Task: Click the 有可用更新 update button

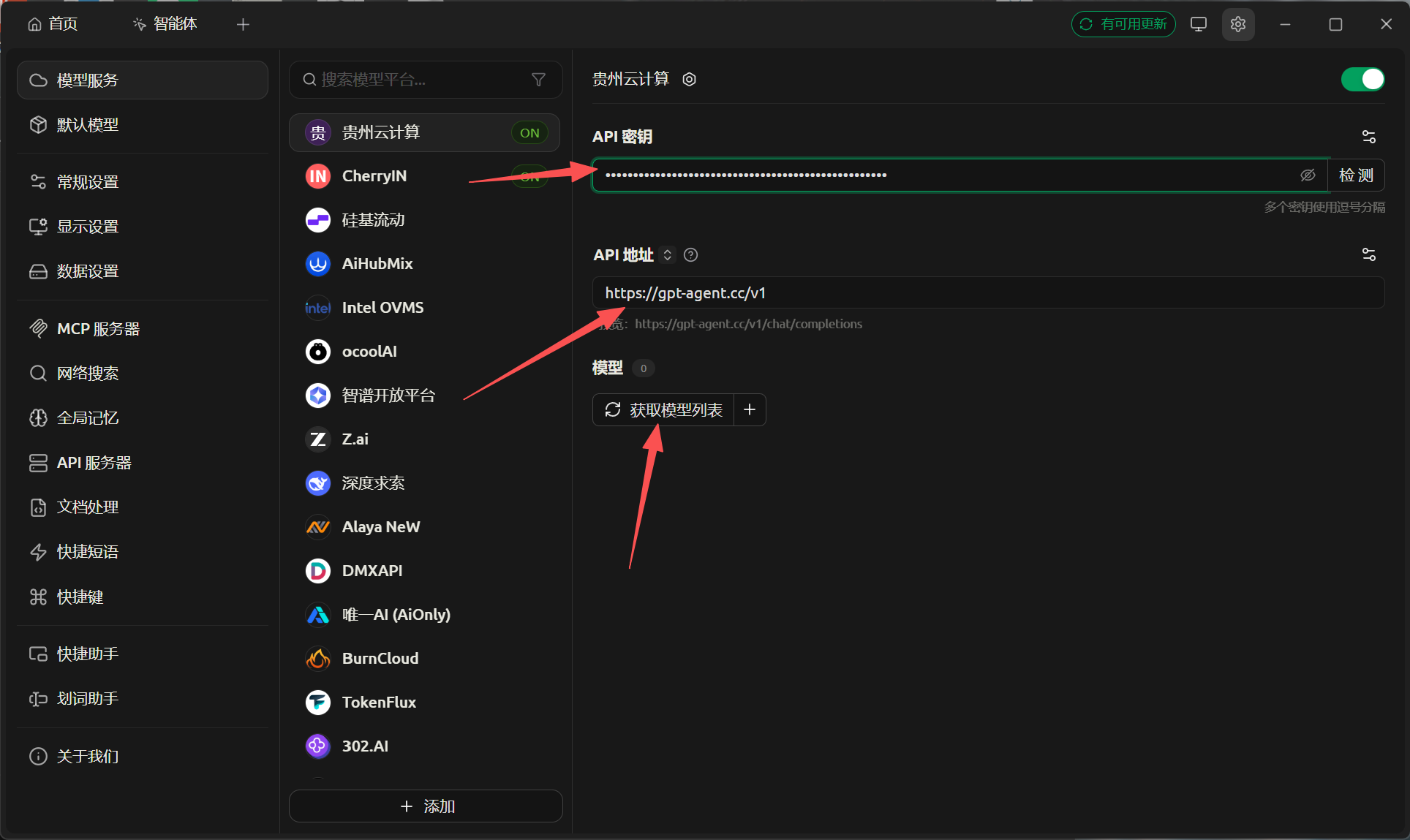Action: coord(1123,24)
